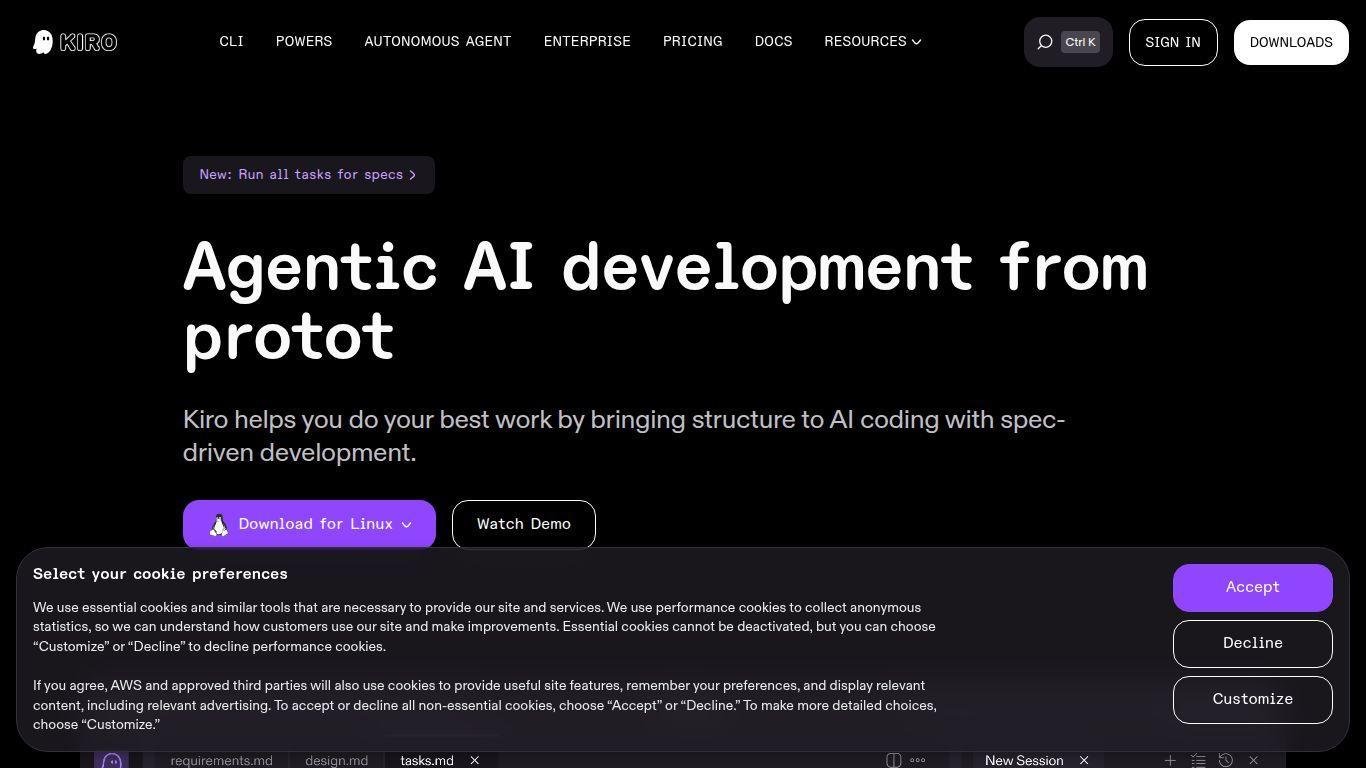The image size is (1366, 768).
Task: Click the Linux penguin icon on download button
Action: click(219, 525)
